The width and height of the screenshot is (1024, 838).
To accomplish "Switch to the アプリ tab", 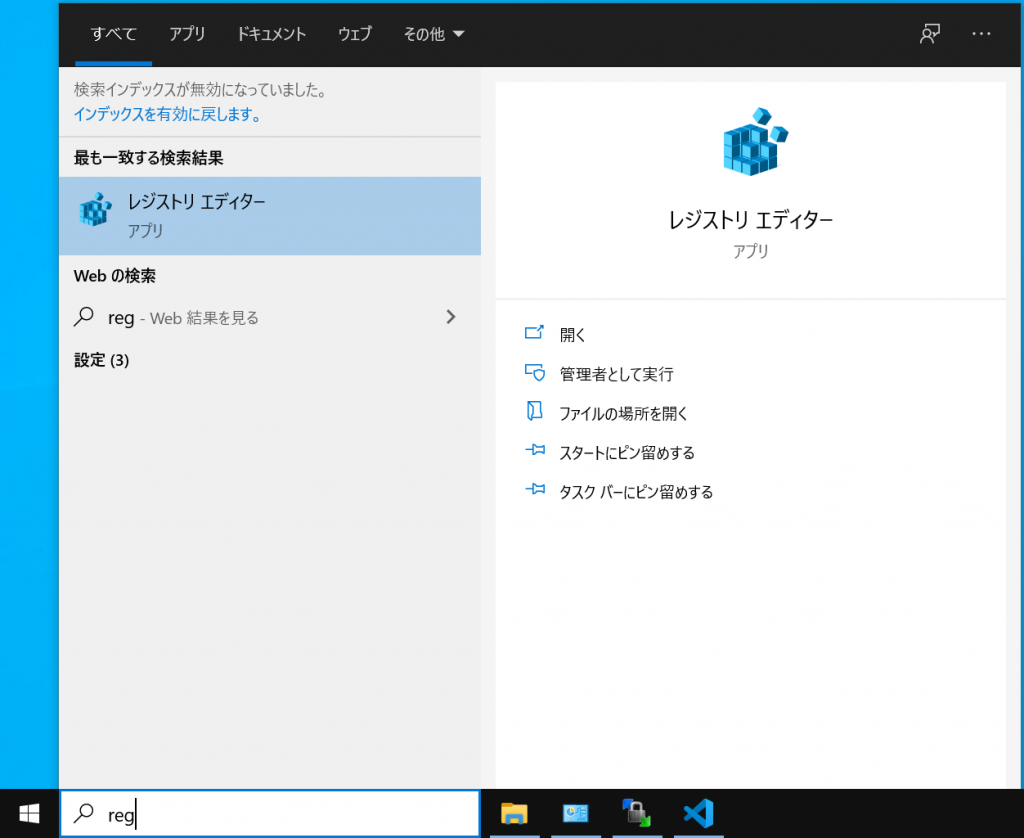I will point(187,34).
